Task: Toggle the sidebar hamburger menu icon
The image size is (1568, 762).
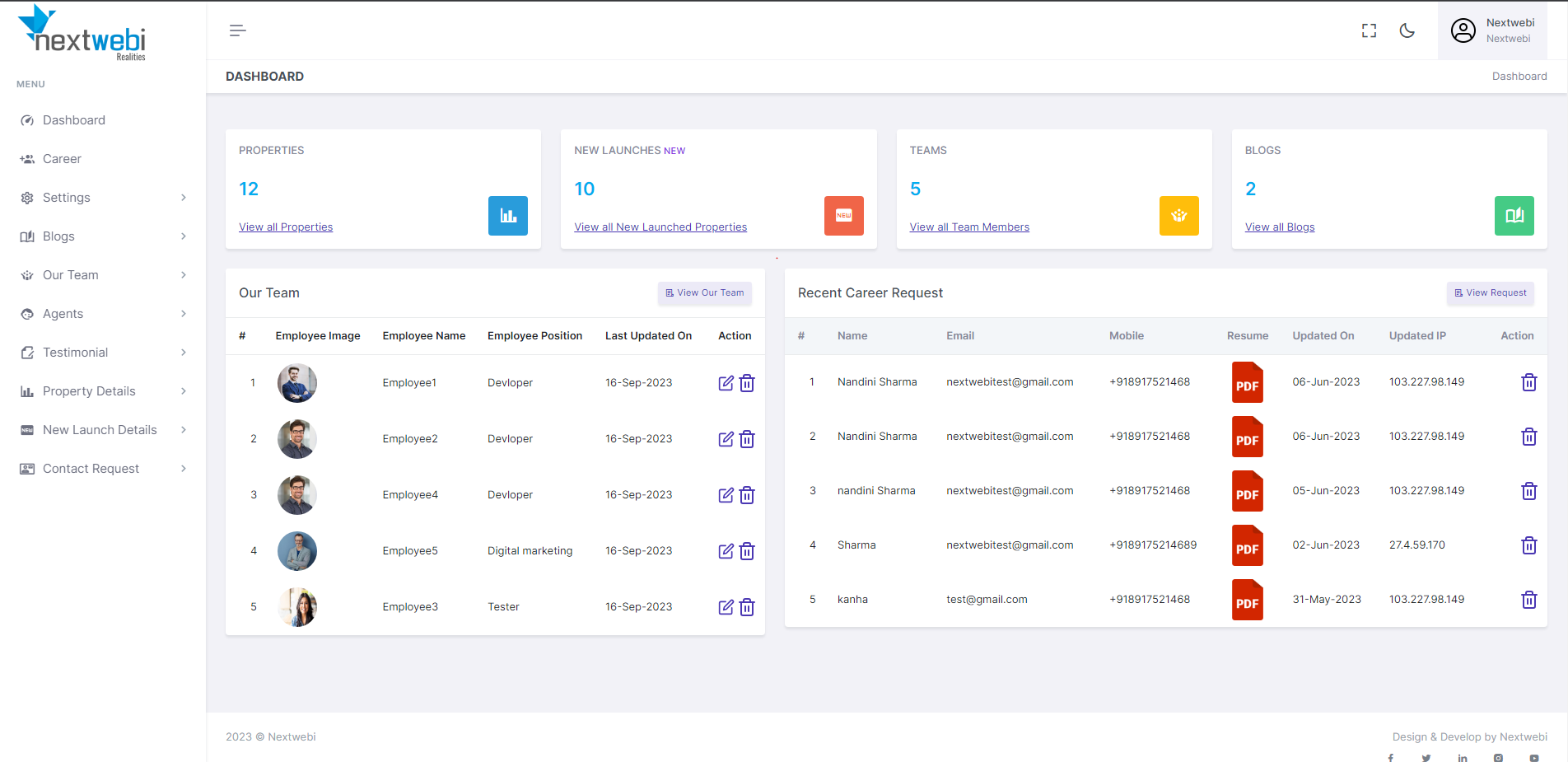Action: pos(237,30)
